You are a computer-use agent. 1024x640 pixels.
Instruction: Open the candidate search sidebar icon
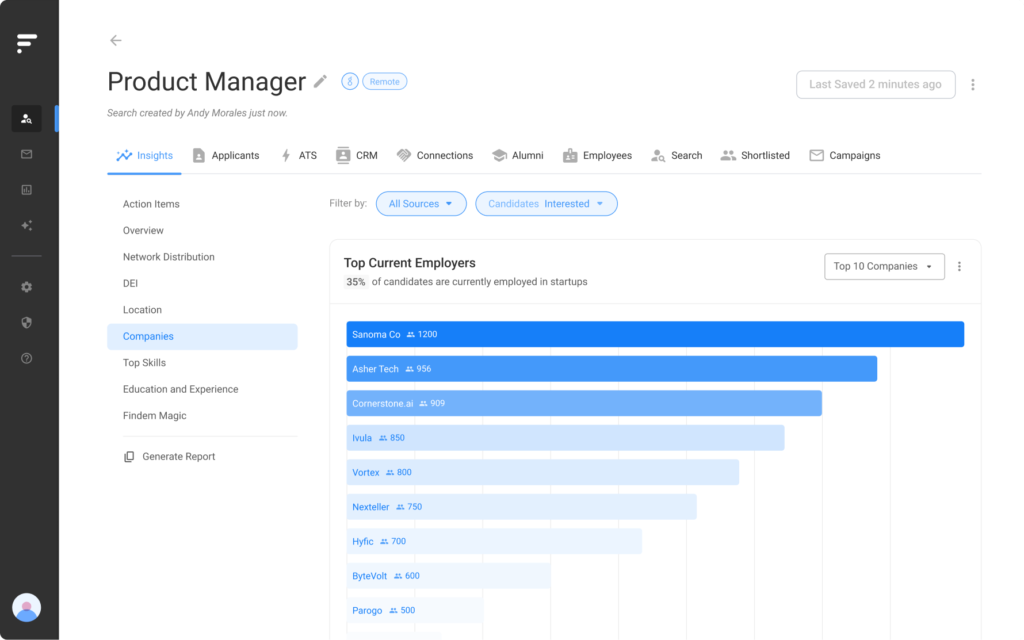click(x=26, y=118)
